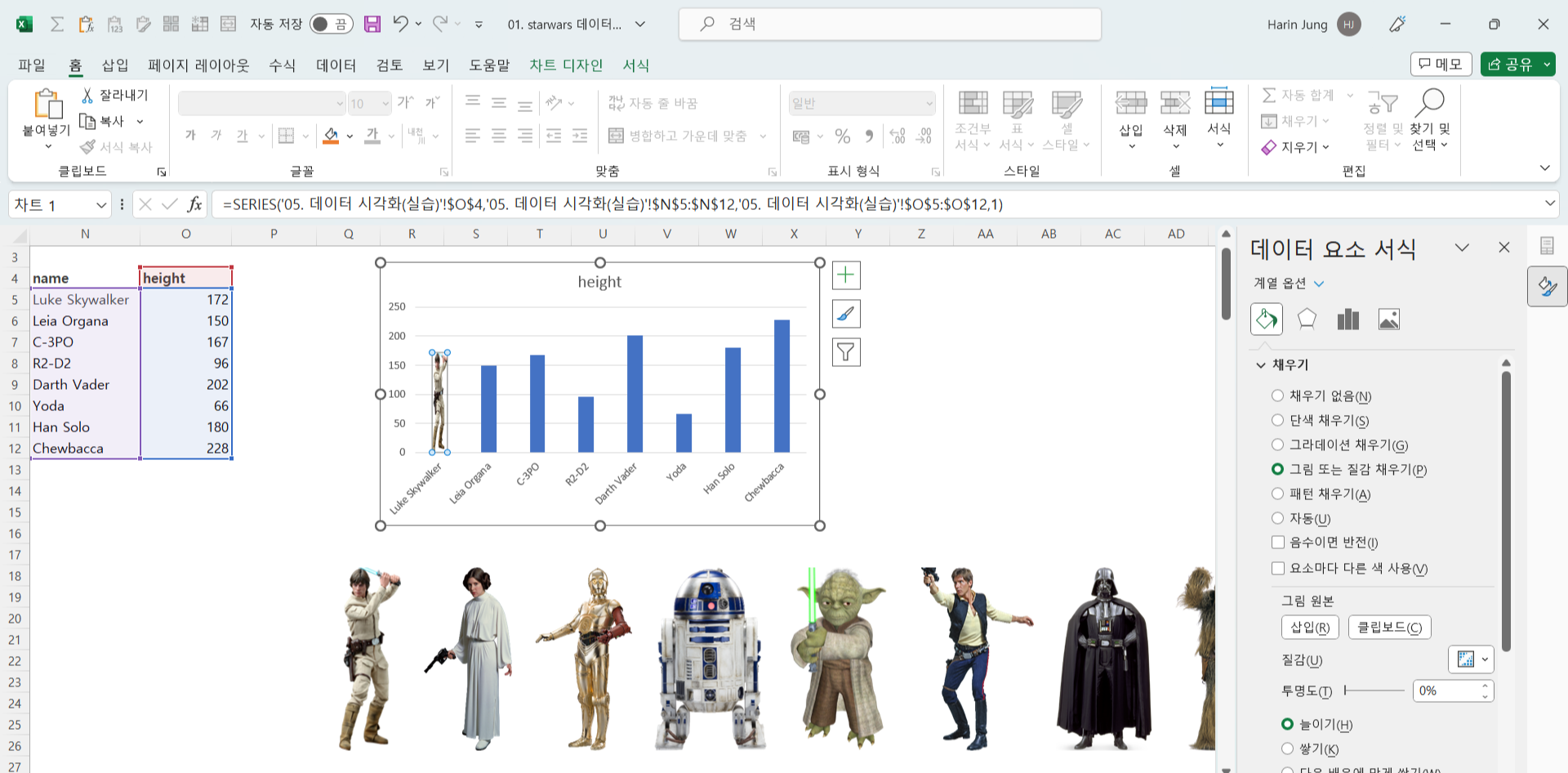Open the Chart Design ribbon tab
The image size is (1568, 773).
[566, 65]
